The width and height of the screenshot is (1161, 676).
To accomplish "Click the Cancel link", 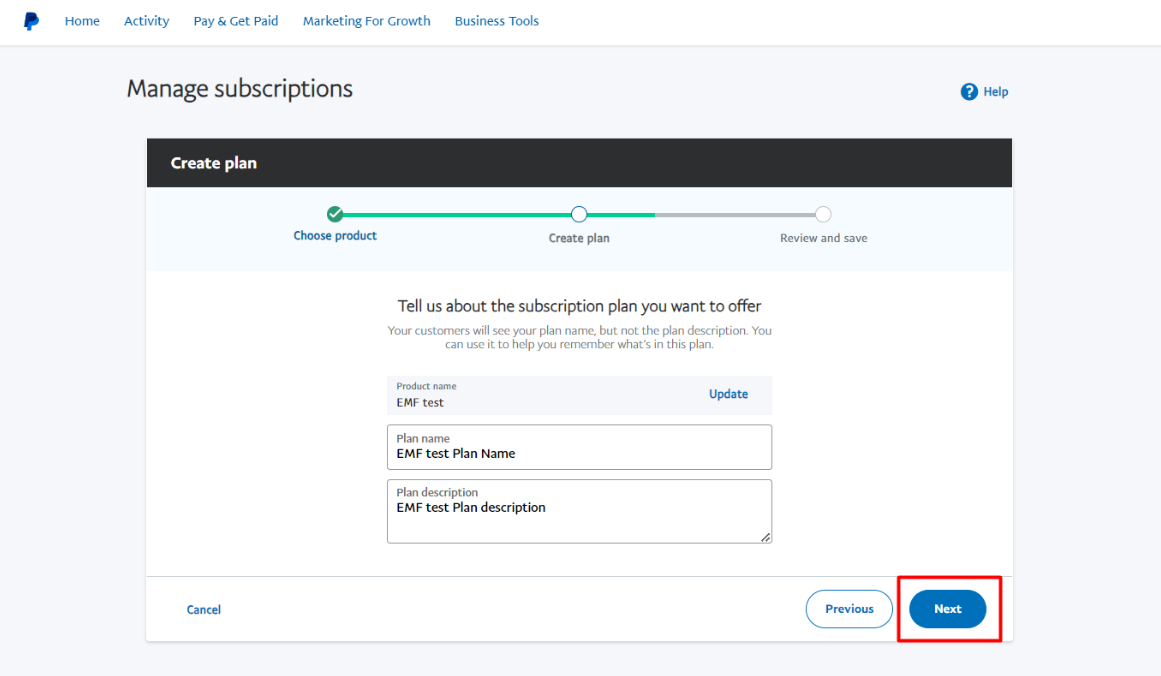I will (x=204, y=609).
